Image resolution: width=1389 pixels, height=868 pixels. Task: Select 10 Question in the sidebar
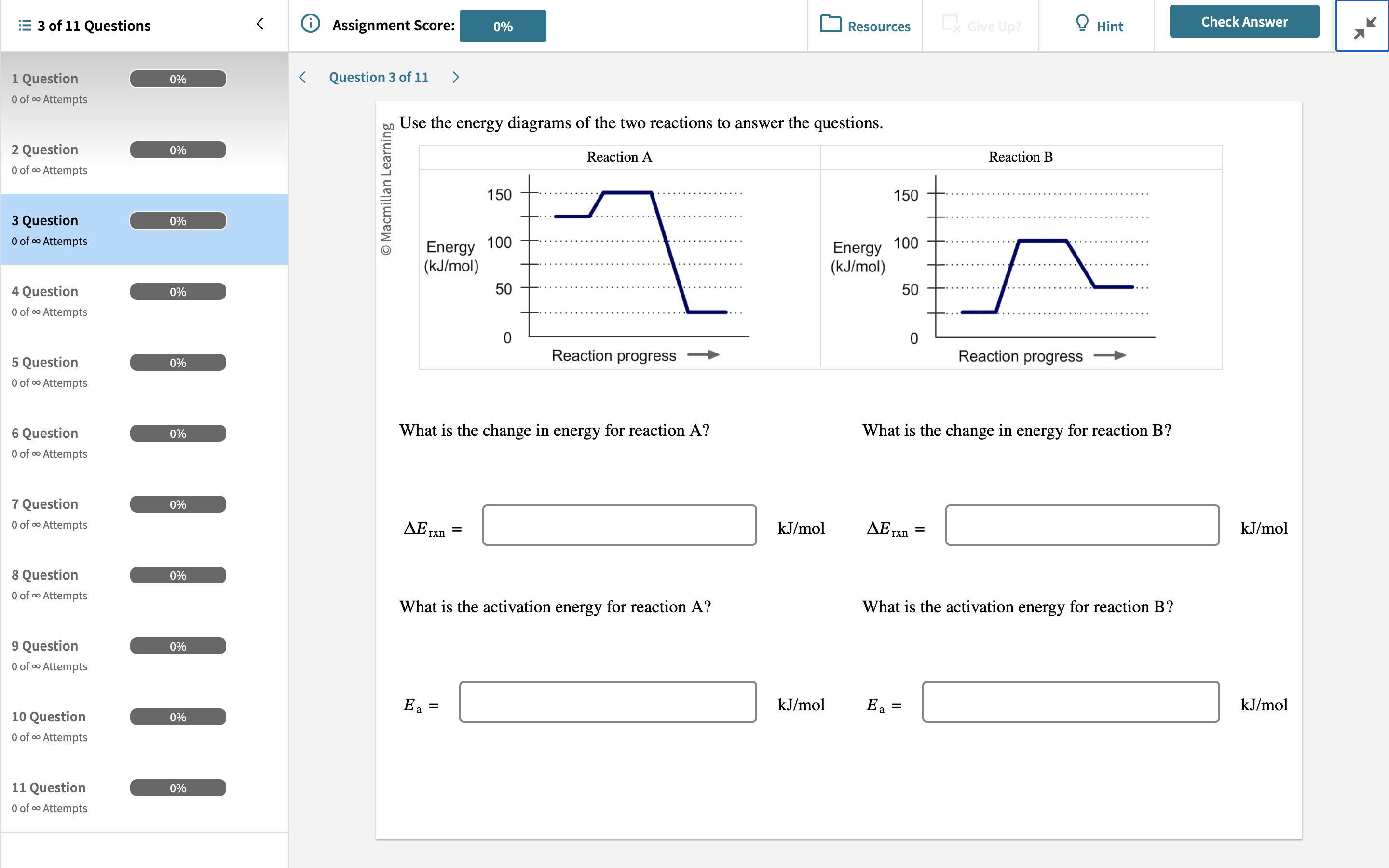(145, 726)
